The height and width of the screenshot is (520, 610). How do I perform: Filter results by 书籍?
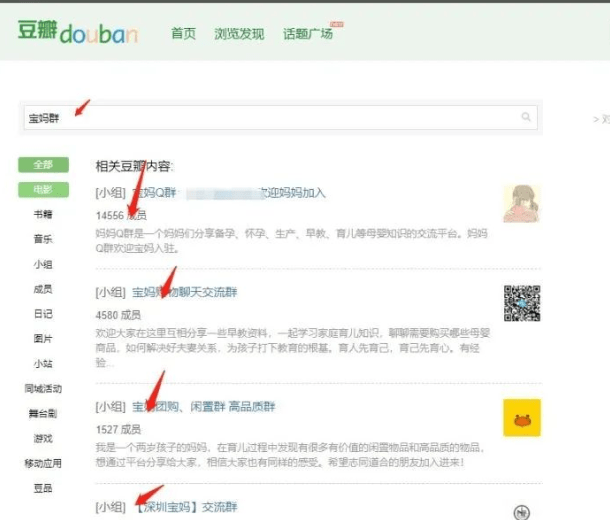click(x=43, y=214)
